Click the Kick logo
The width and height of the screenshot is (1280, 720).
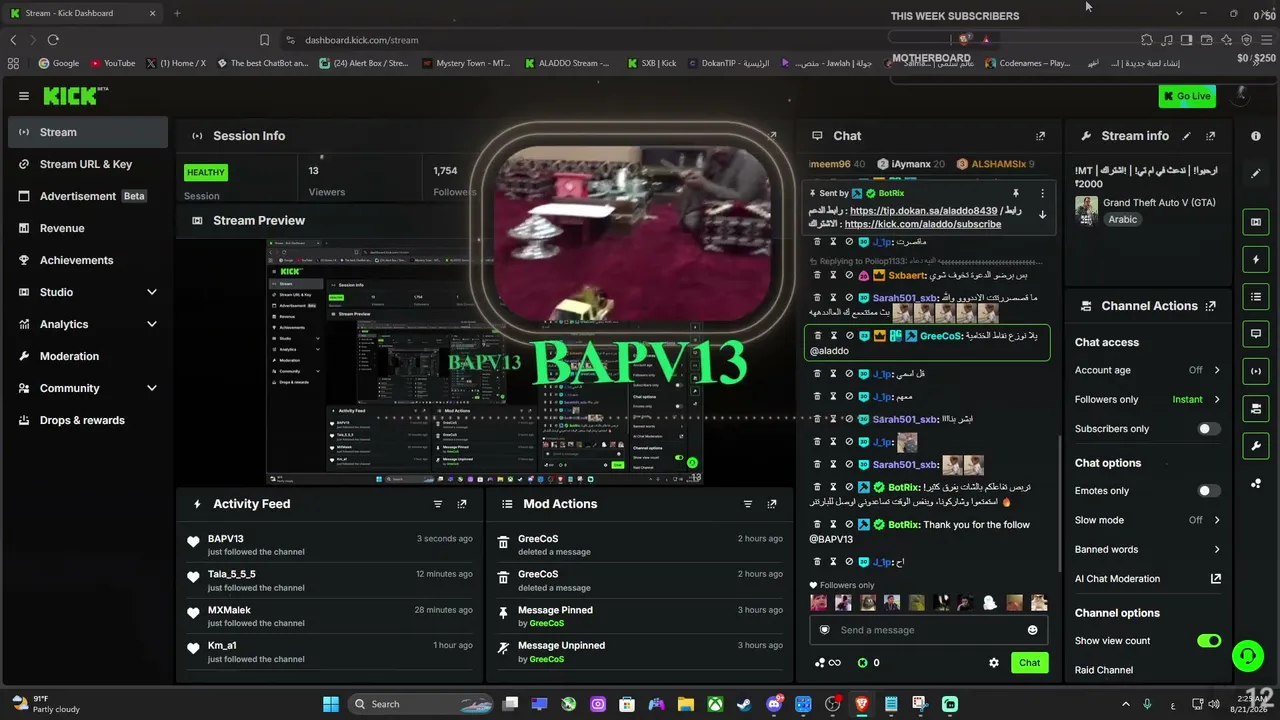[70, 96]
